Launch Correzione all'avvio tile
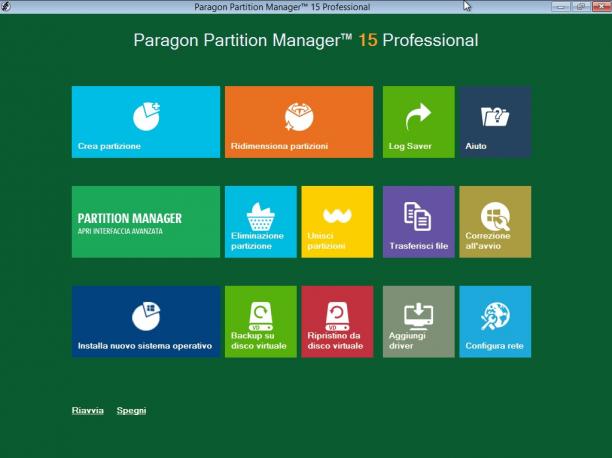 (495, 222)
